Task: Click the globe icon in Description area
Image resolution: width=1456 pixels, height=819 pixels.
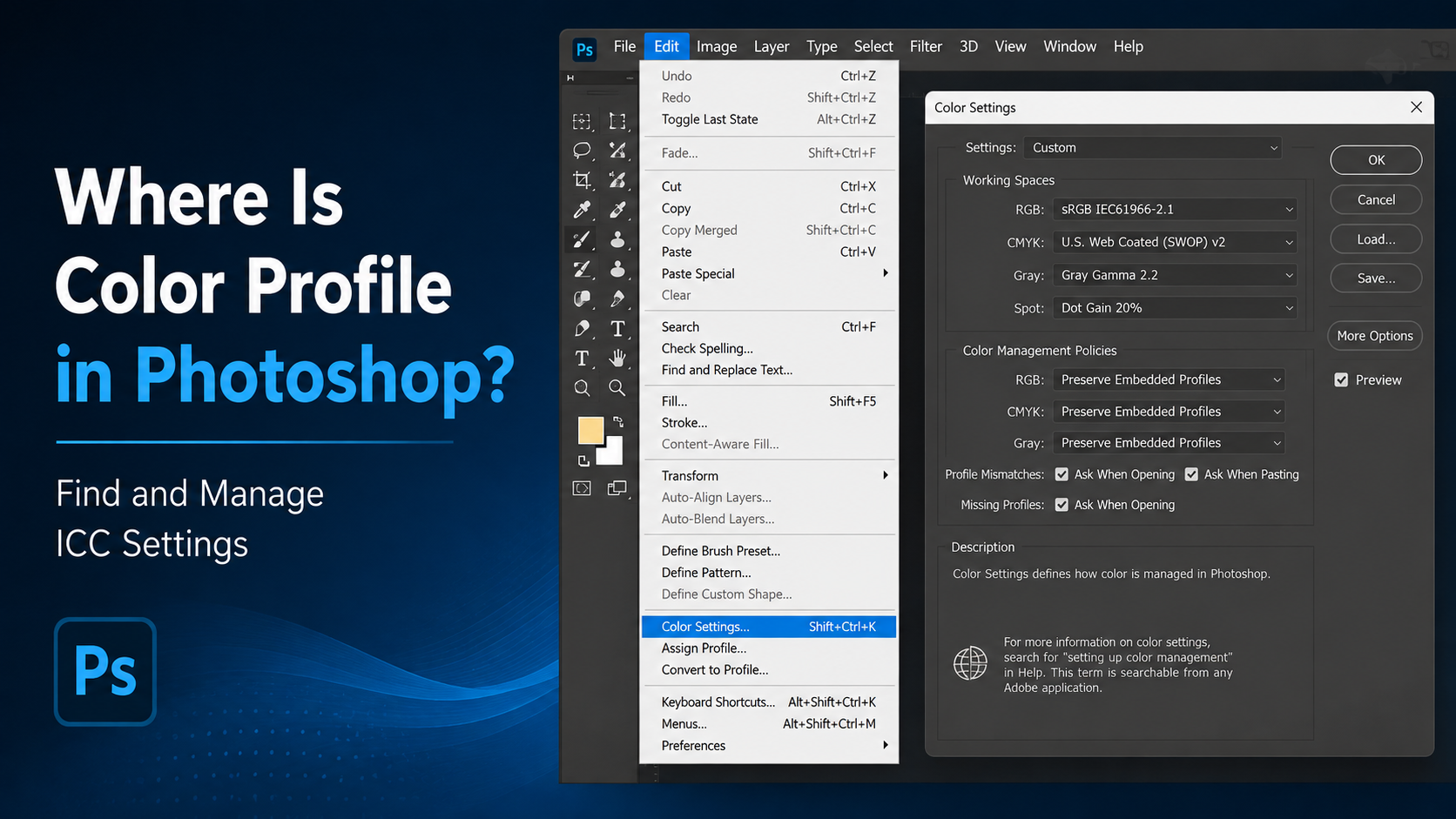Action: [x=970, y=663]
